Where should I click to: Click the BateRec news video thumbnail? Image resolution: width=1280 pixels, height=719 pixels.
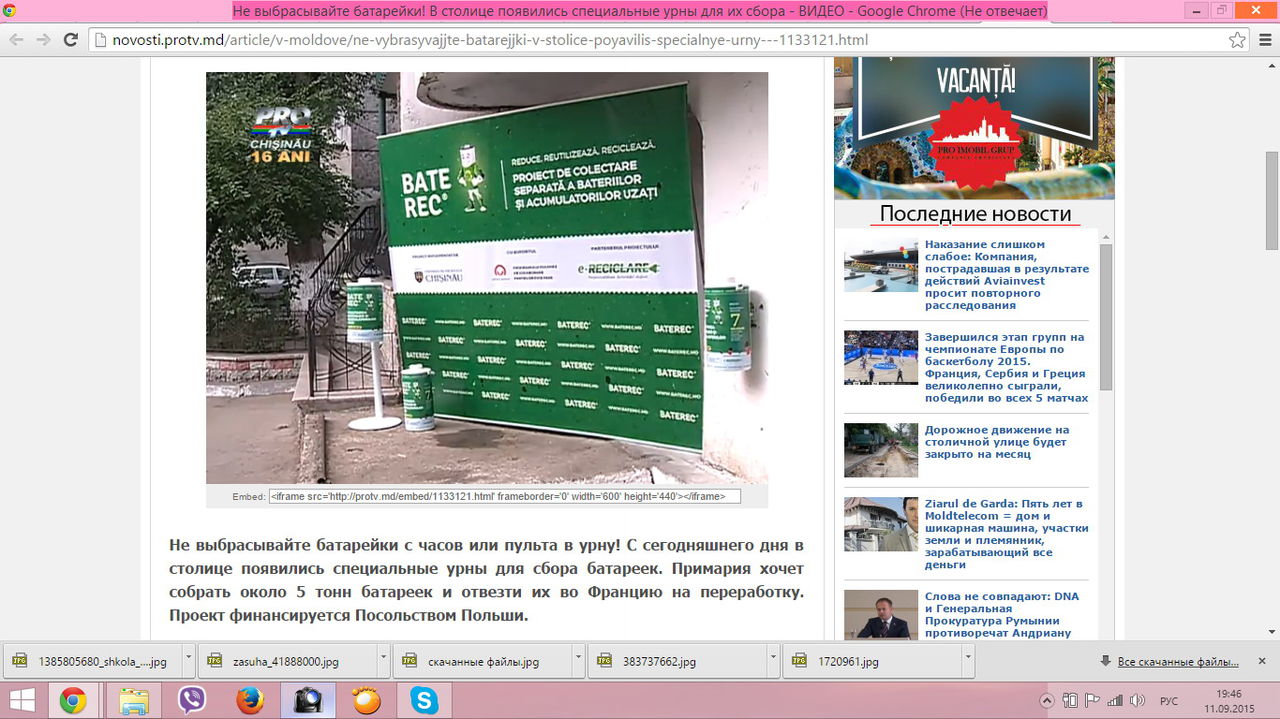[x=487, y=278]
